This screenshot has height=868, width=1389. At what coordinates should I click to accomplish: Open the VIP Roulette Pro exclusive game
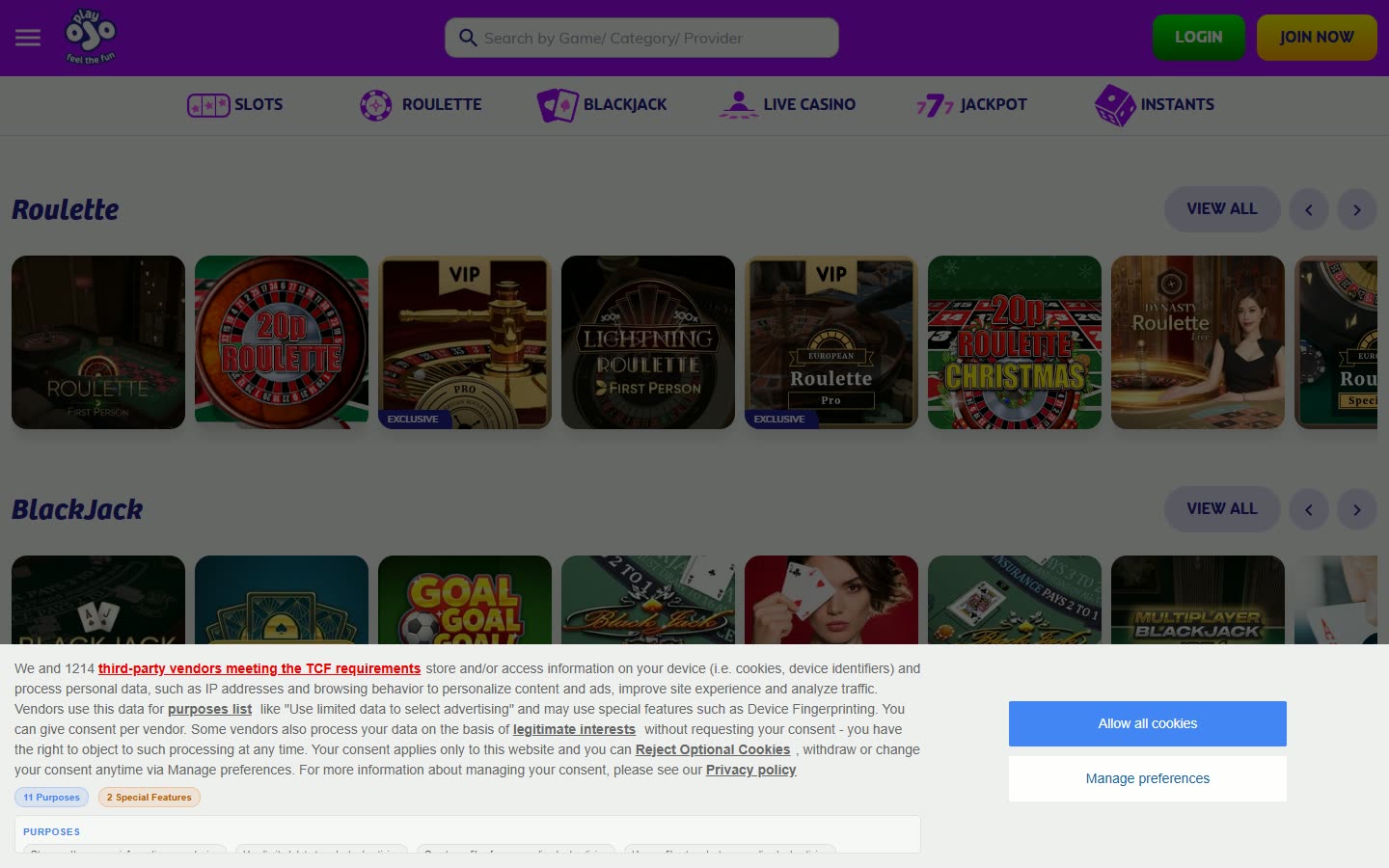pyautogui.click(x=465, y=342)
